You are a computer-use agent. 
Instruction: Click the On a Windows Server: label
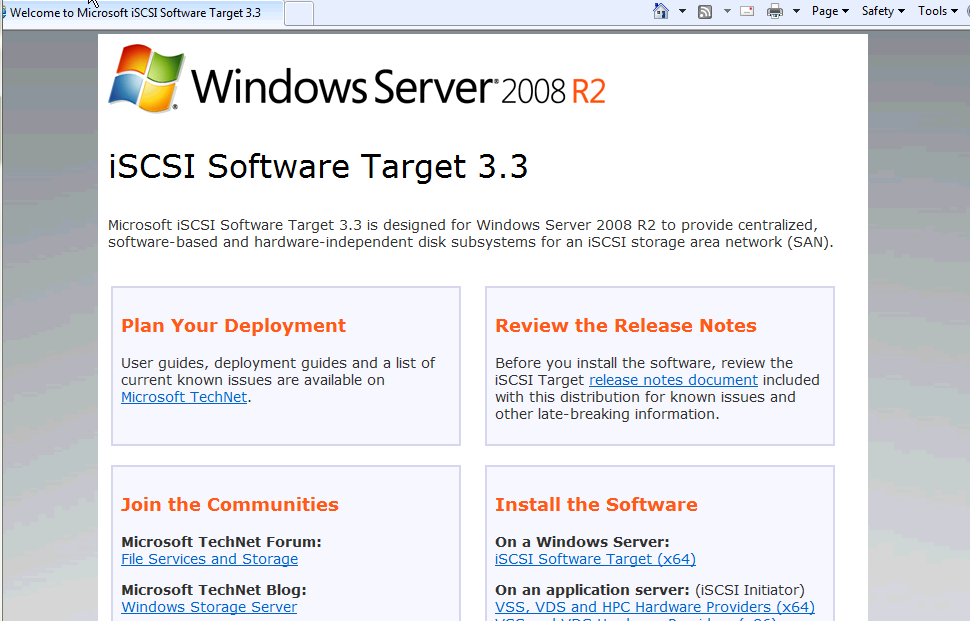(582, 542)
